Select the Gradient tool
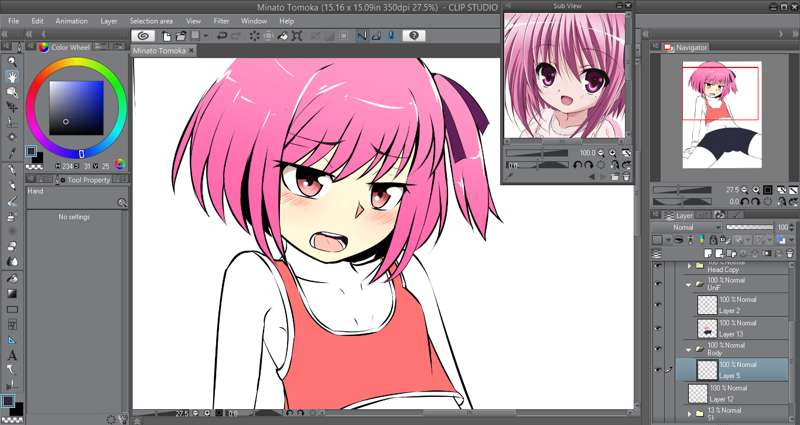The image size is (800, 425). [12, 293]
